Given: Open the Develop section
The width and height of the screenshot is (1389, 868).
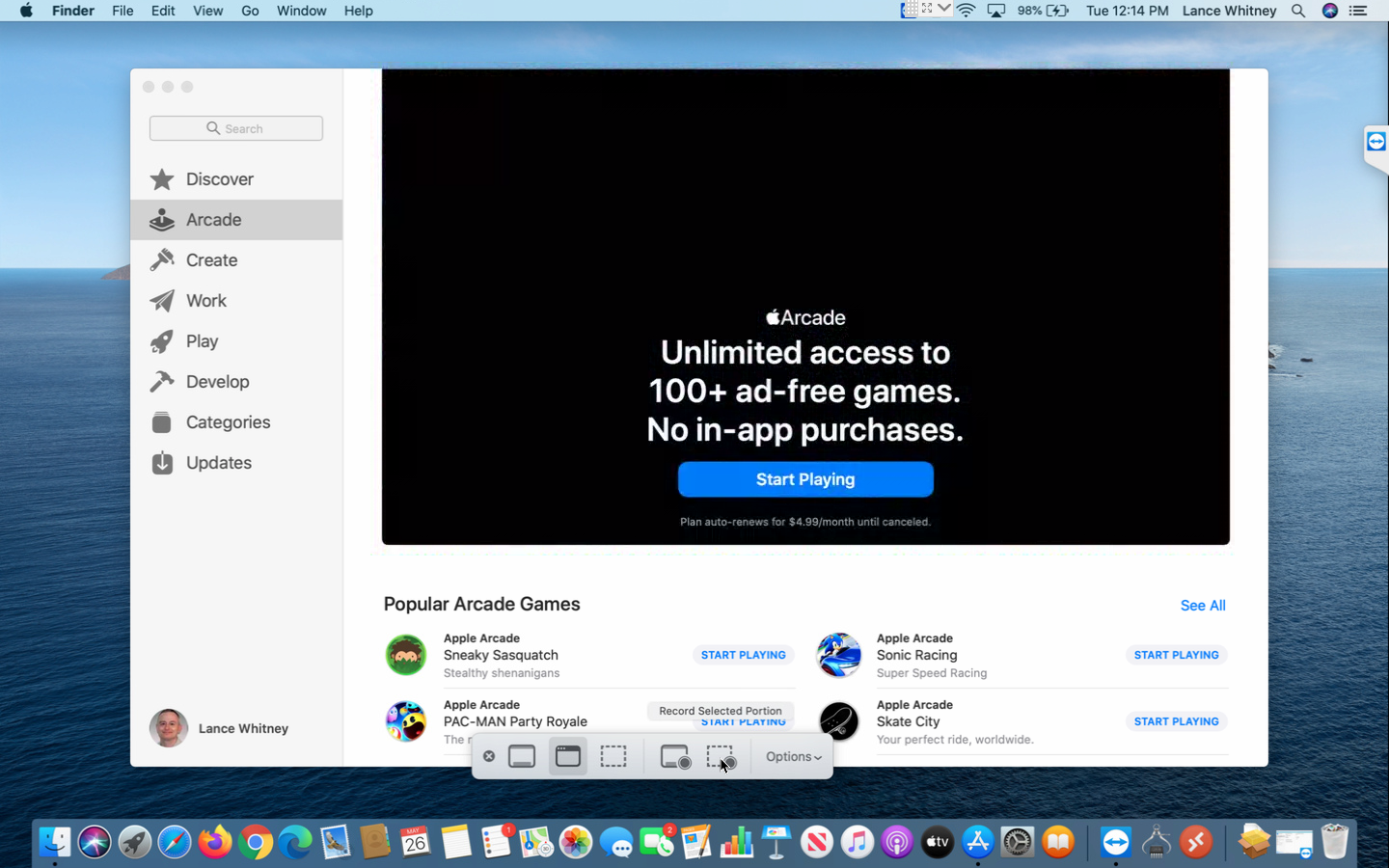Looking at the screenshot, I should [236, 382].
